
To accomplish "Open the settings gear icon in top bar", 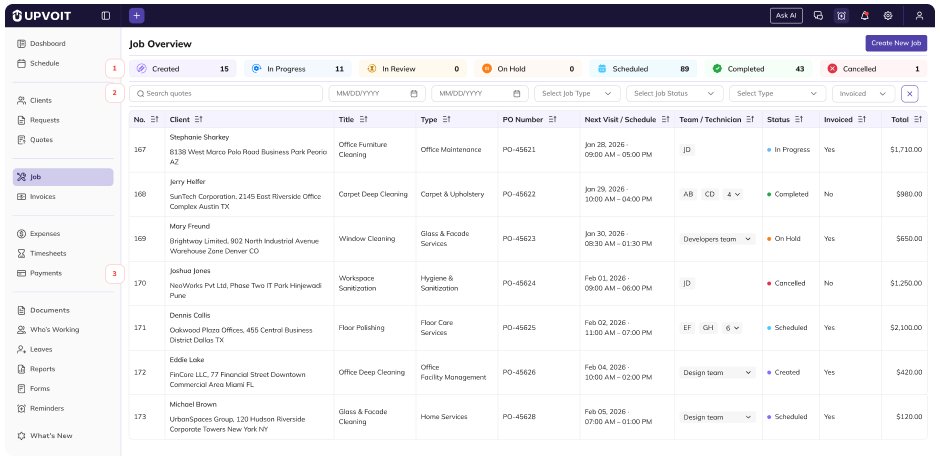I will click(x=887, y=16).
